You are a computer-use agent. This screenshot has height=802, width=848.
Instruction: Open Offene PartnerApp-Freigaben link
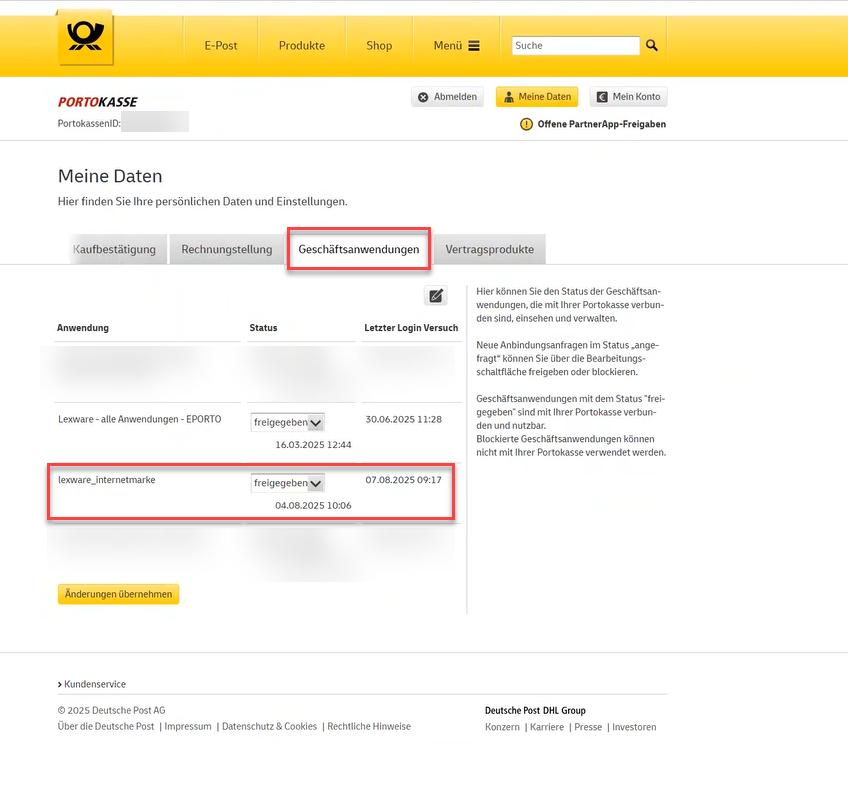(x=601, y=124)
